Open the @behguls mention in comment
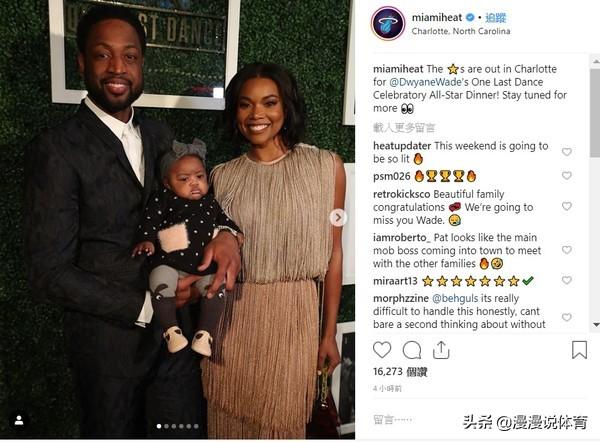The width and height of the screenshot is (600, 442). point(455,298)
